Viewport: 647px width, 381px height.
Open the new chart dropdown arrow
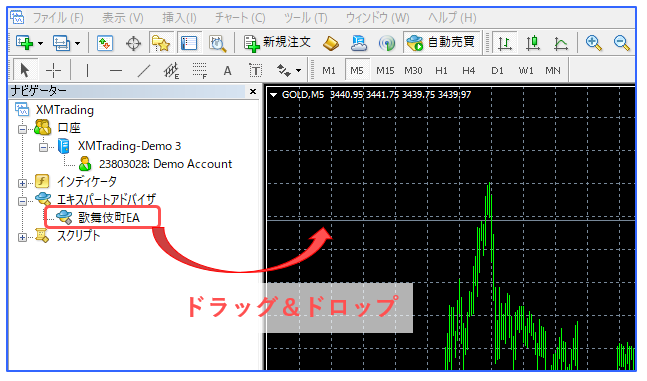[40, 43]
